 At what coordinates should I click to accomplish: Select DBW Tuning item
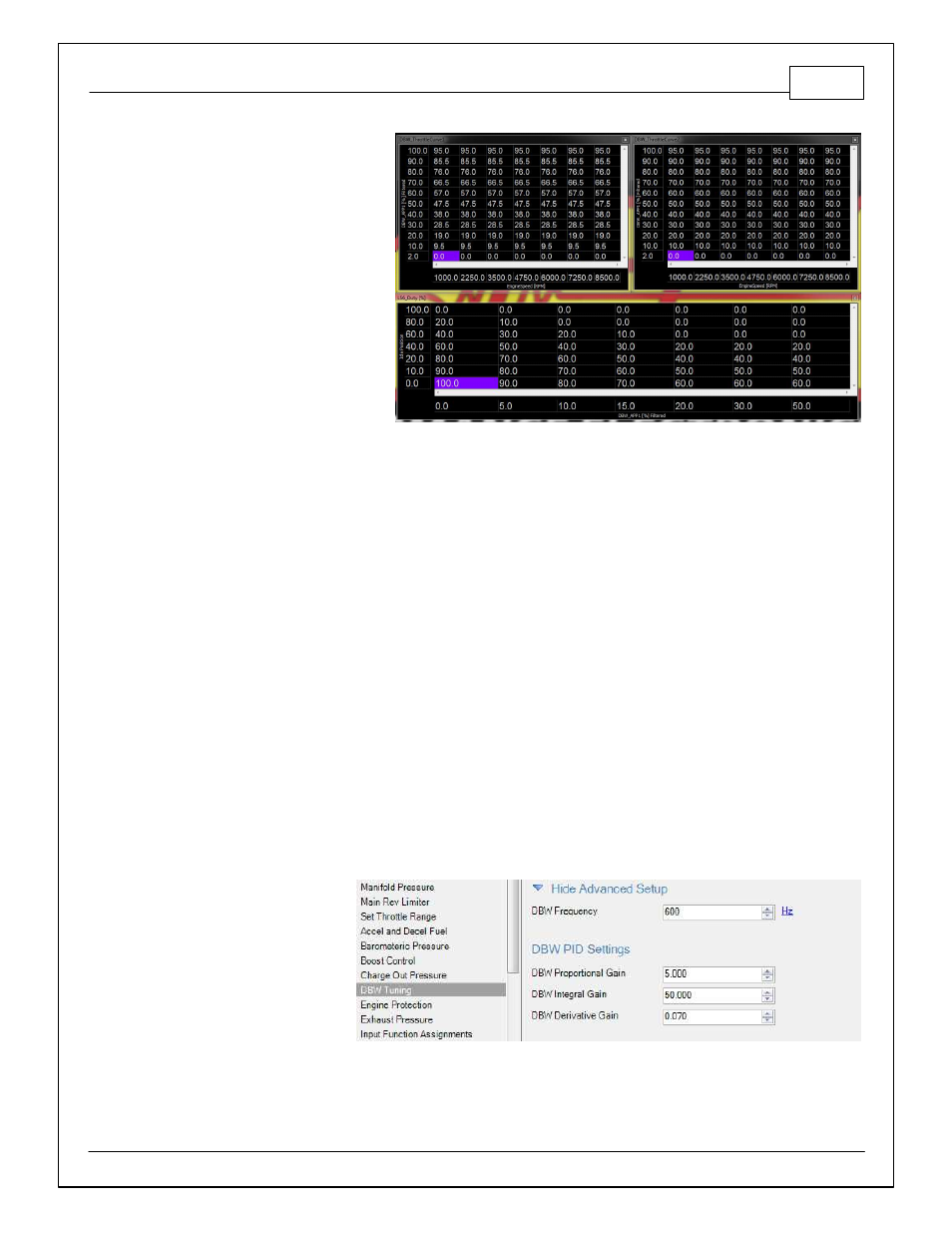tap(431, 989)
